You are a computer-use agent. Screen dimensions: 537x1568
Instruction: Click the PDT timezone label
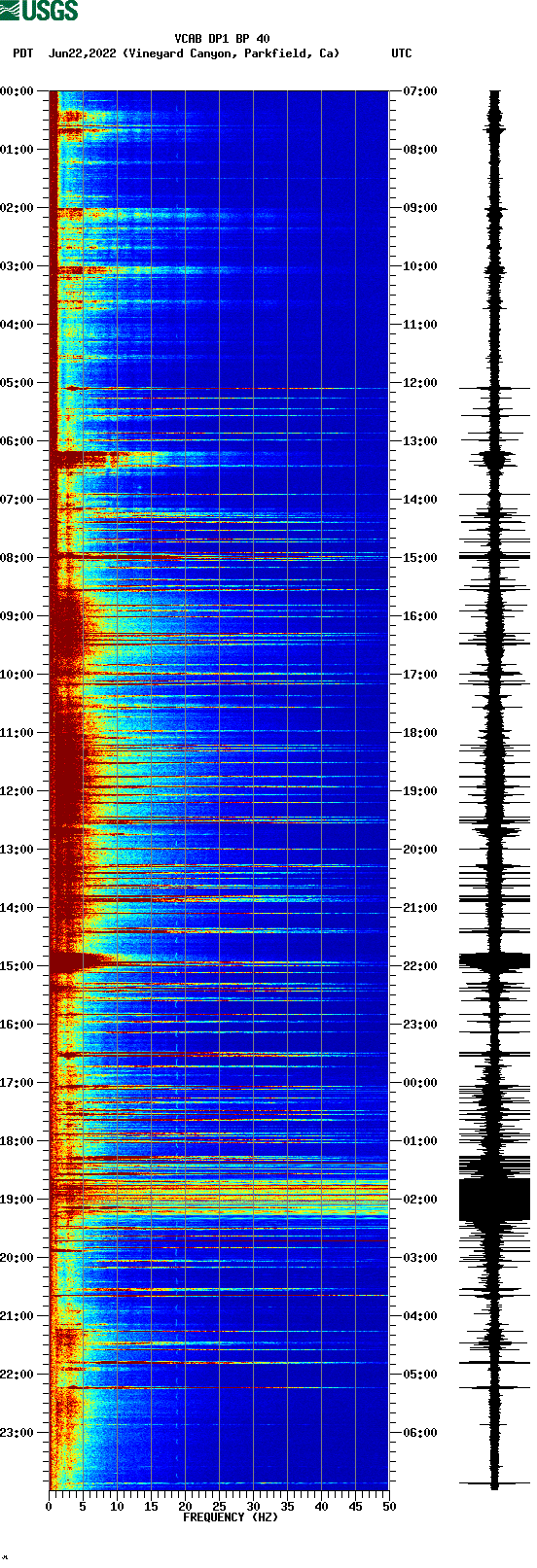(23, 53)
